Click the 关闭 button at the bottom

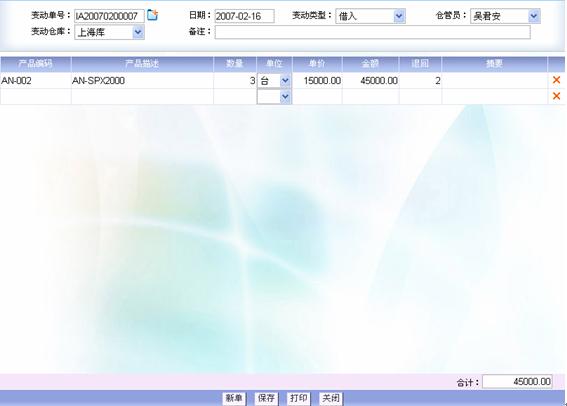pyautogui.click(x=331, y=398)
